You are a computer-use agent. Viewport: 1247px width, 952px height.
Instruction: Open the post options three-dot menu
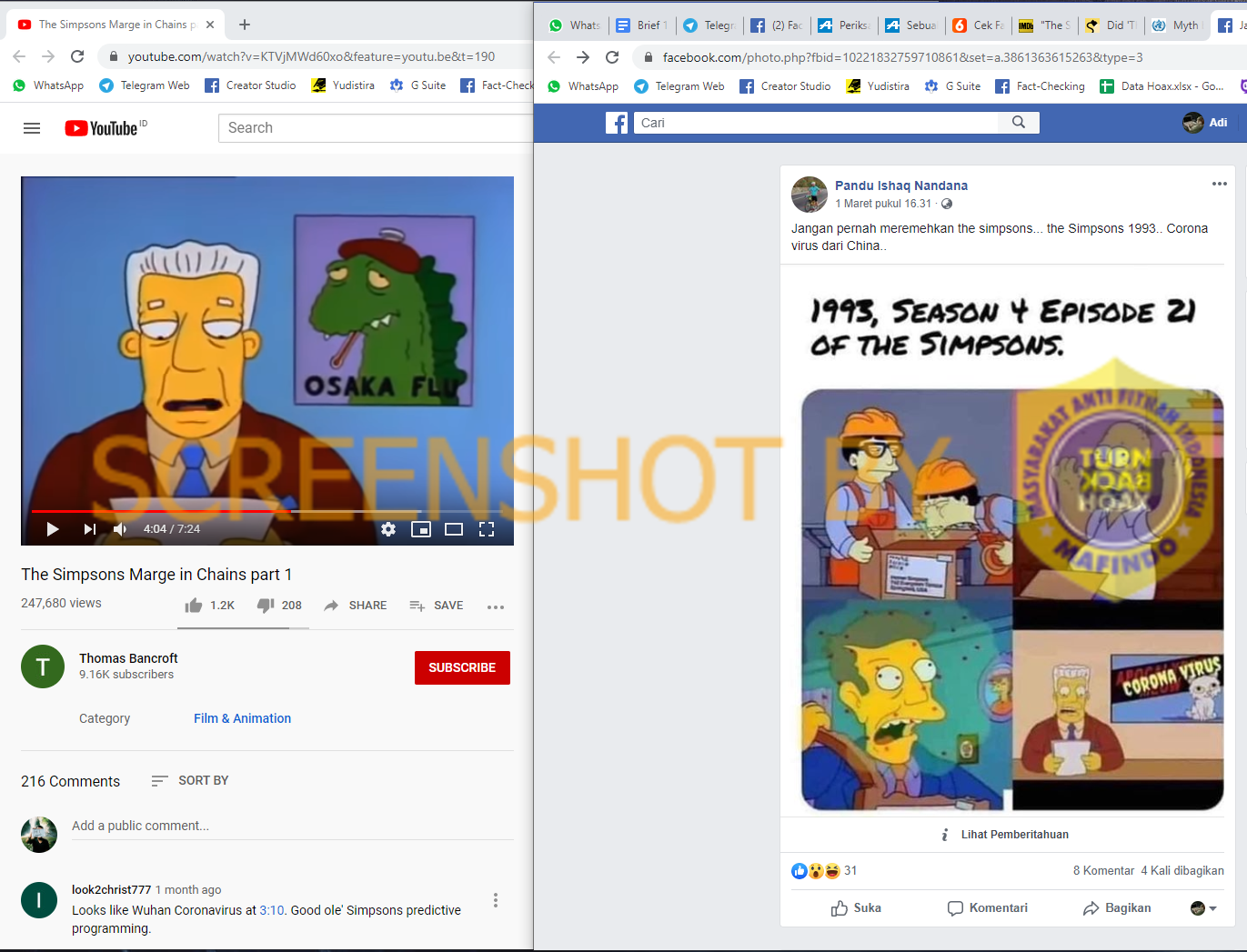pyautogui.click(x=1220, y=184)
